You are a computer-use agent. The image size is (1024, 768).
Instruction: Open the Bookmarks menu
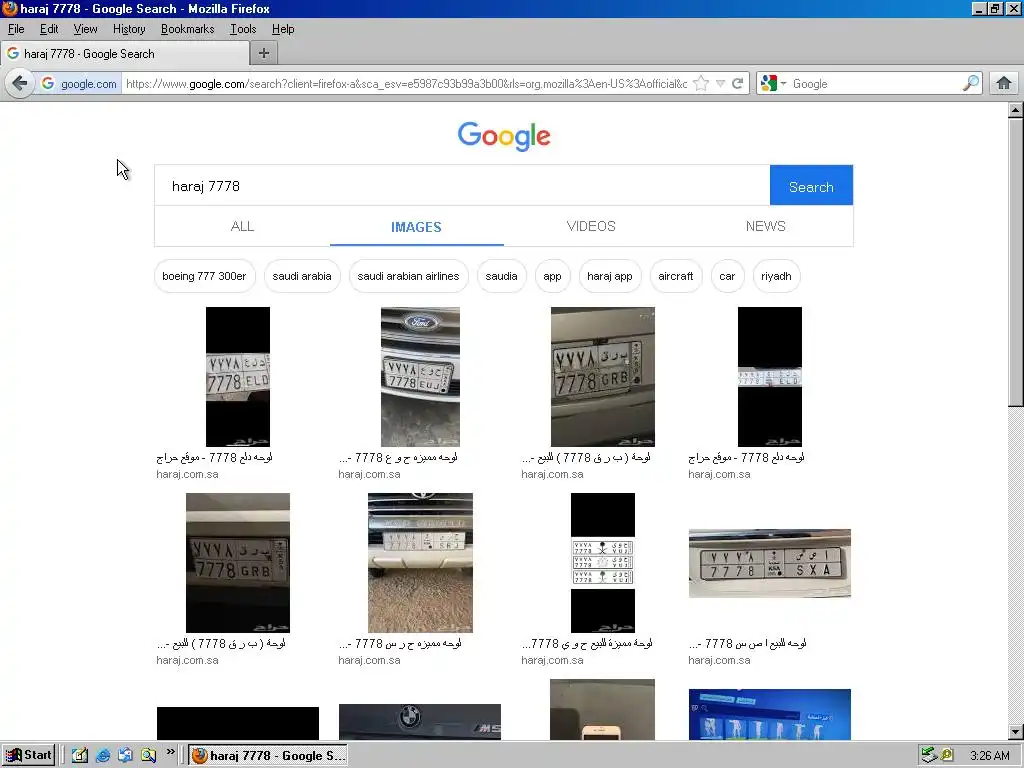(187, 29)
